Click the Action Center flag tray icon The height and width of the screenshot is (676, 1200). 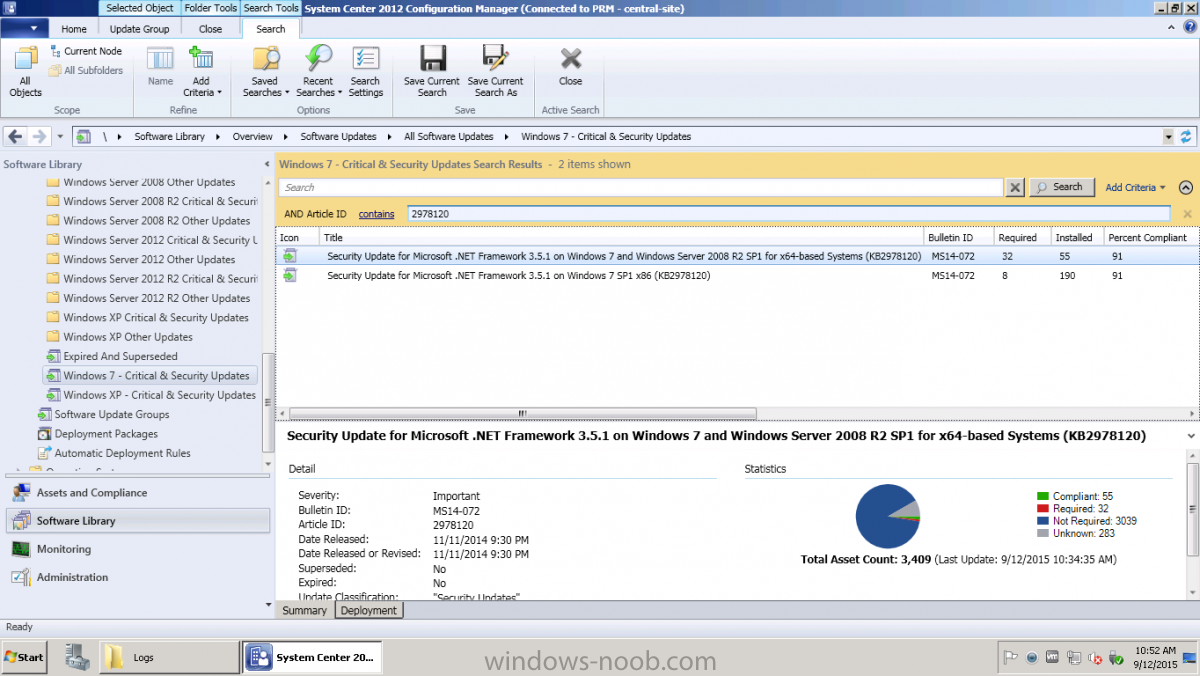(x=1011, y=657)
